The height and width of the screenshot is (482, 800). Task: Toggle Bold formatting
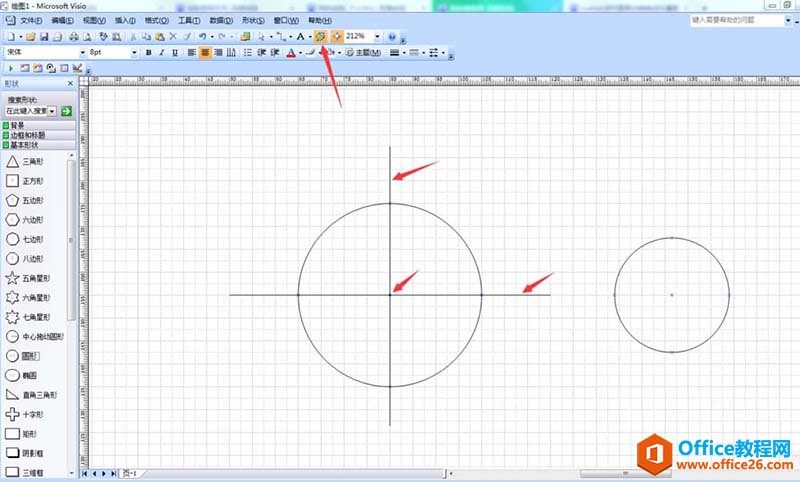pos(148,53)
